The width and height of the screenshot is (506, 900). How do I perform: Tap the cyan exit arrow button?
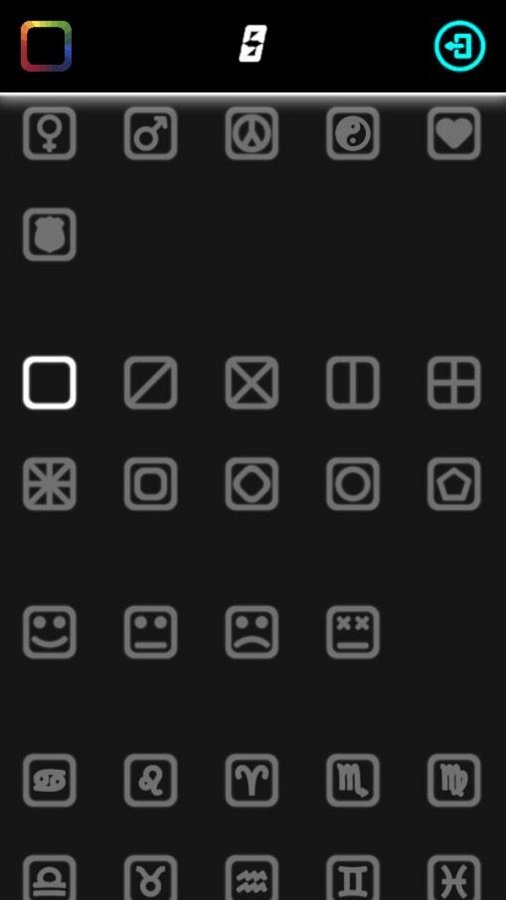point(460,46)
